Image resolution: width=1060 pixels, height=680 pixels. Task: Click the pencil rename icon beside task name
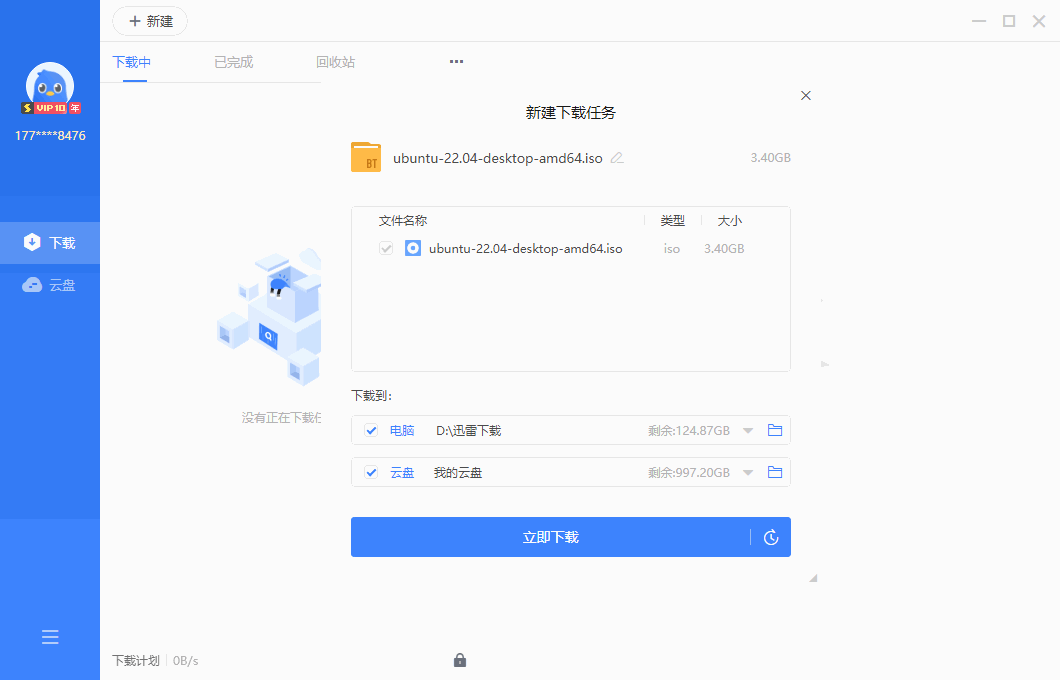tap(617, 158)
